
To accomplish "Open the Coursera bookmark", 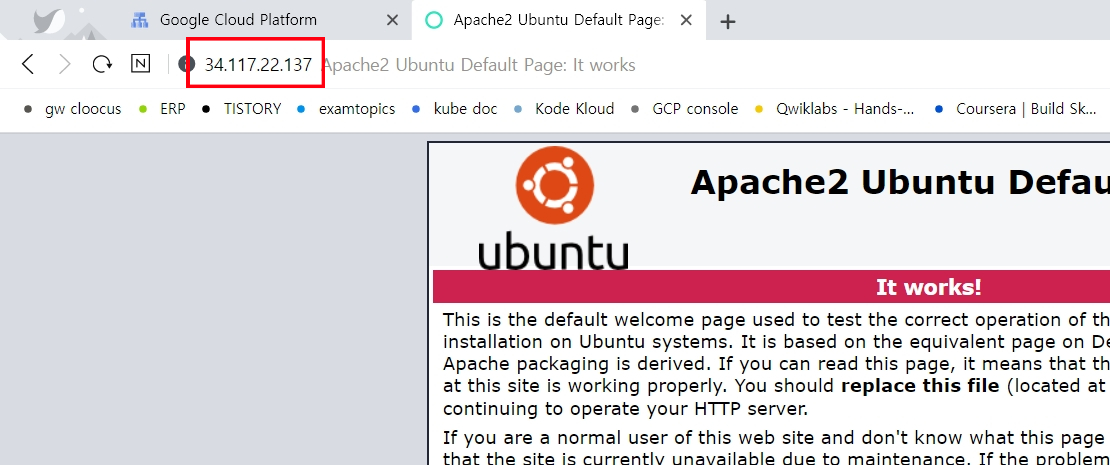I will (1016, 109).
